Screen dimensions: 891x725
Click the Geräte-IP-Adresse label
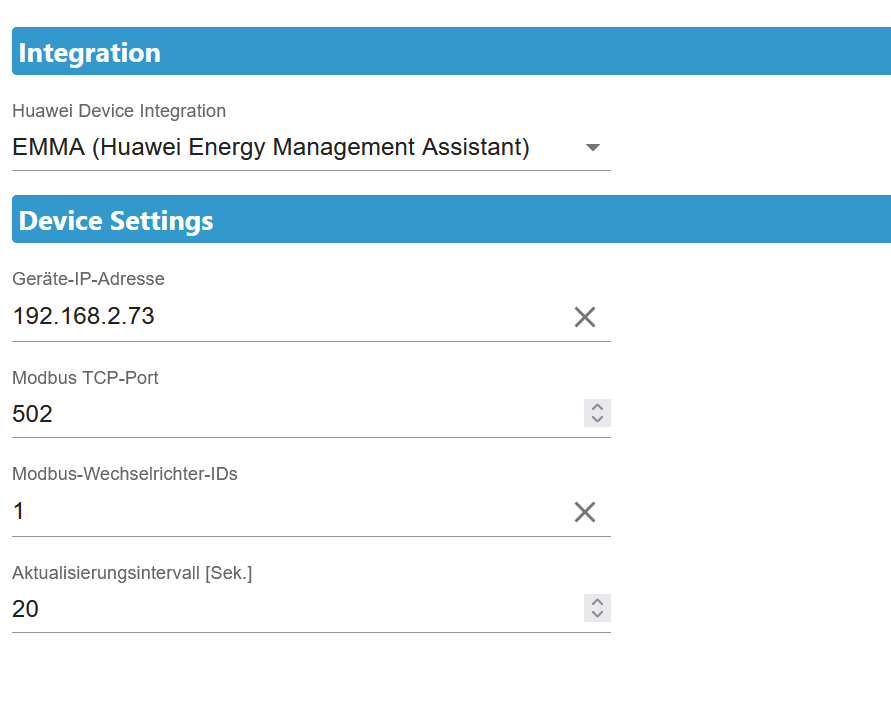(x=88, y=279)
